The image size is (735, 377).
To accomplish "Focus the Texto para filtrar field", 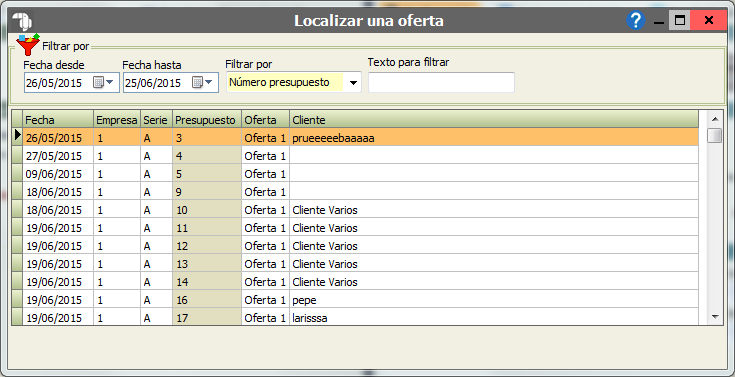I will click(x=441, y=83).
